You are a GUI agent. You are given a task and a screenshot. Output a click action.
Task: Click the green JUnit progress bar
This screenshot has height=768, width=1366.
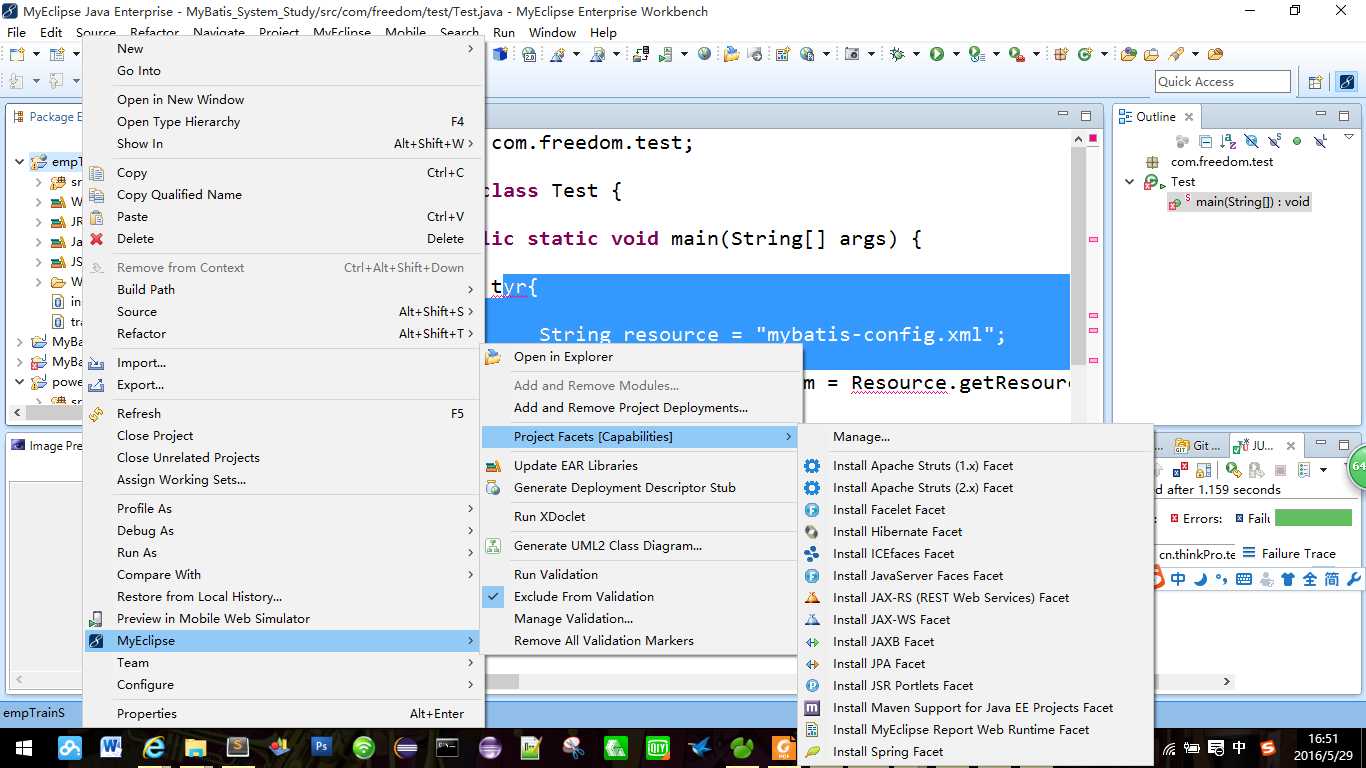1313,518
